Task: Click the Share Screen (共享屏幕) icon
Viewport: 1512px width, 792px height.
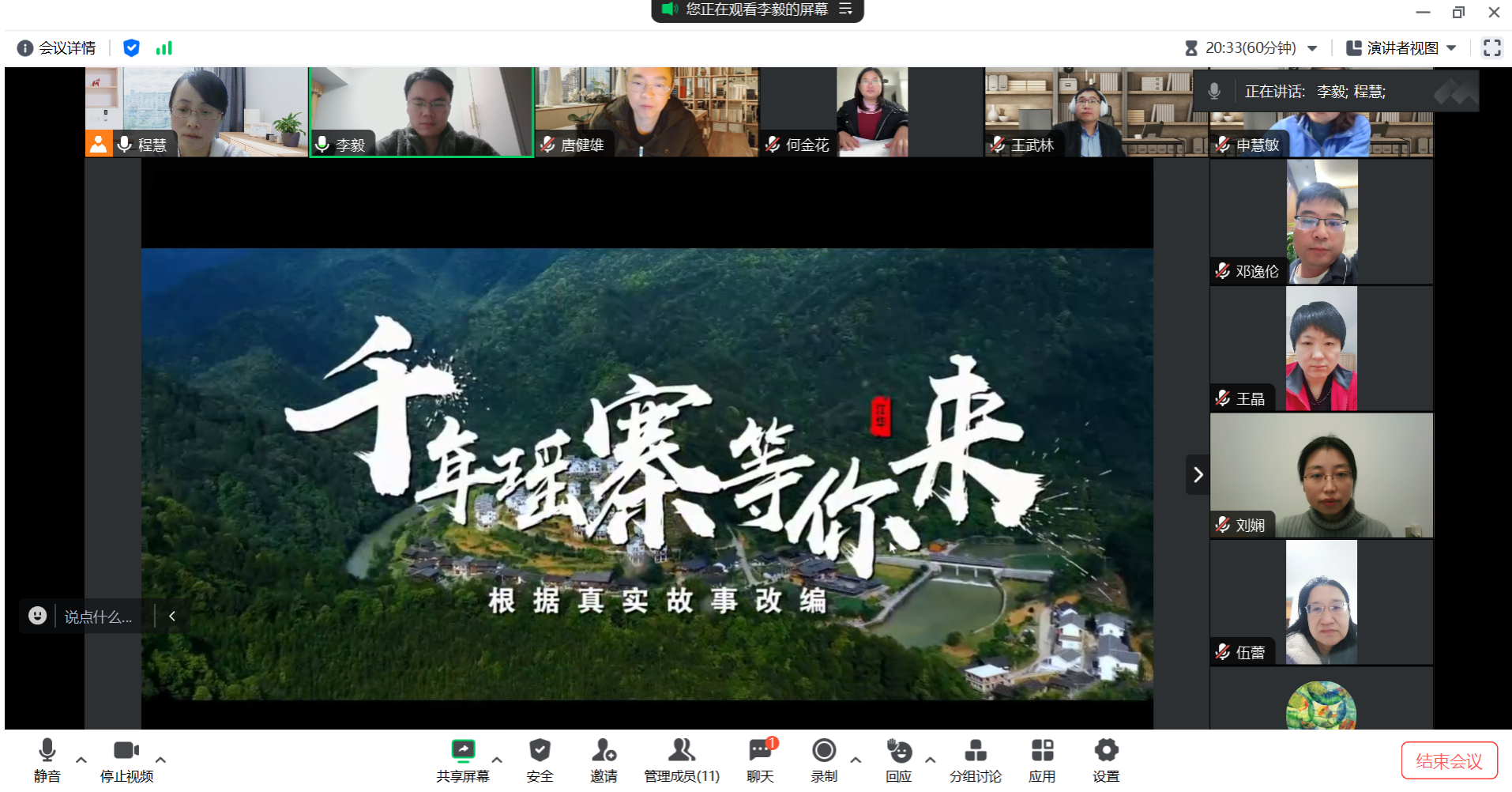Action: 463,751
